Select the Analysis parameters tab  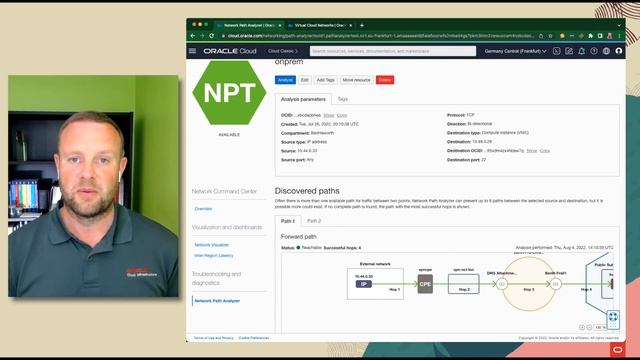303,99
